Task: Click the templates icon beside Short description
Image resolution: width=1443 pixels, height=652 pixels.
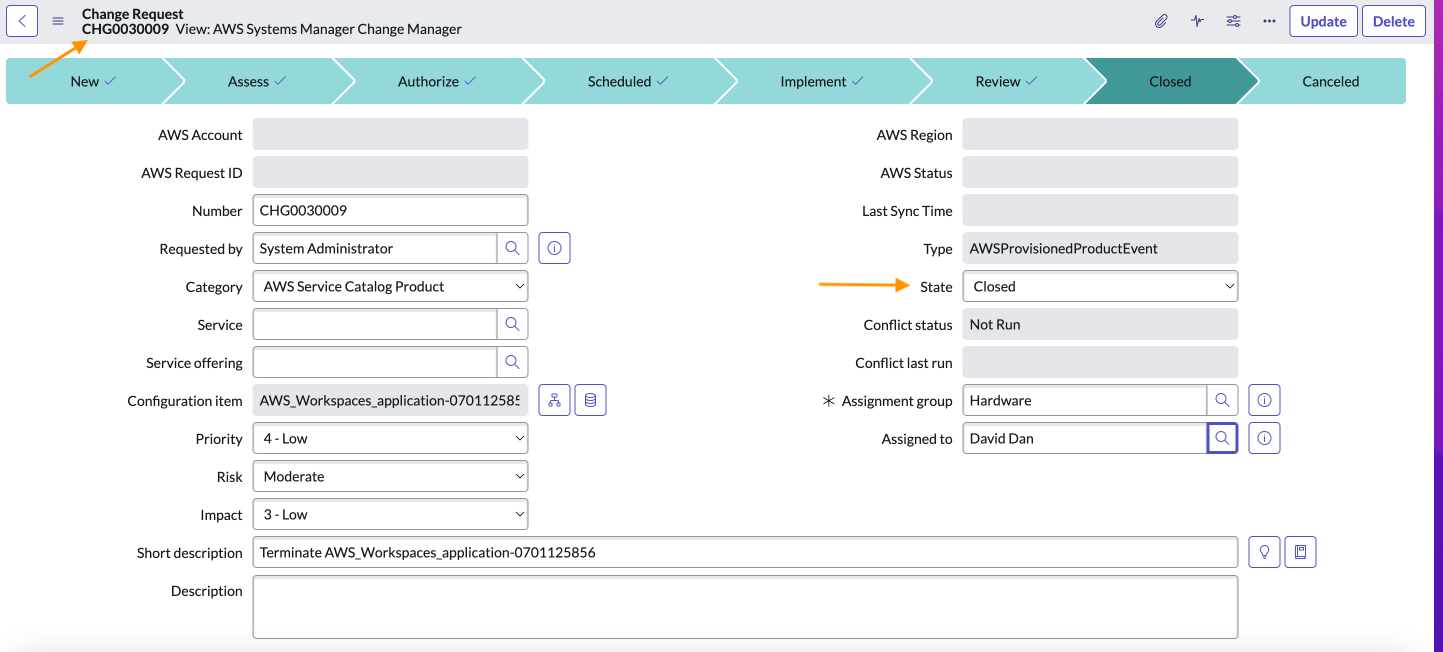Action: pos(1300,551)
